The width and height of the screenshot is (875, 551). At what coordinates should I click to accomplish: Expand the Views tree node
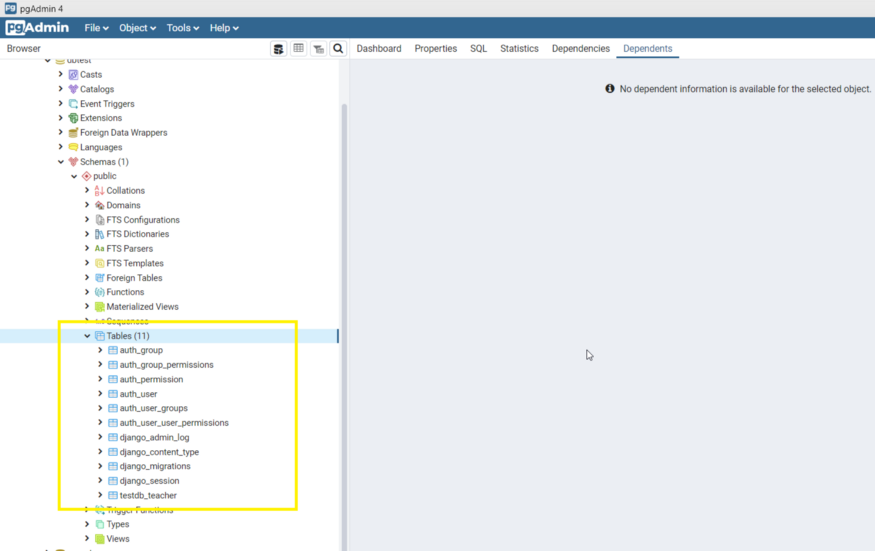click(x=87, y=539)
